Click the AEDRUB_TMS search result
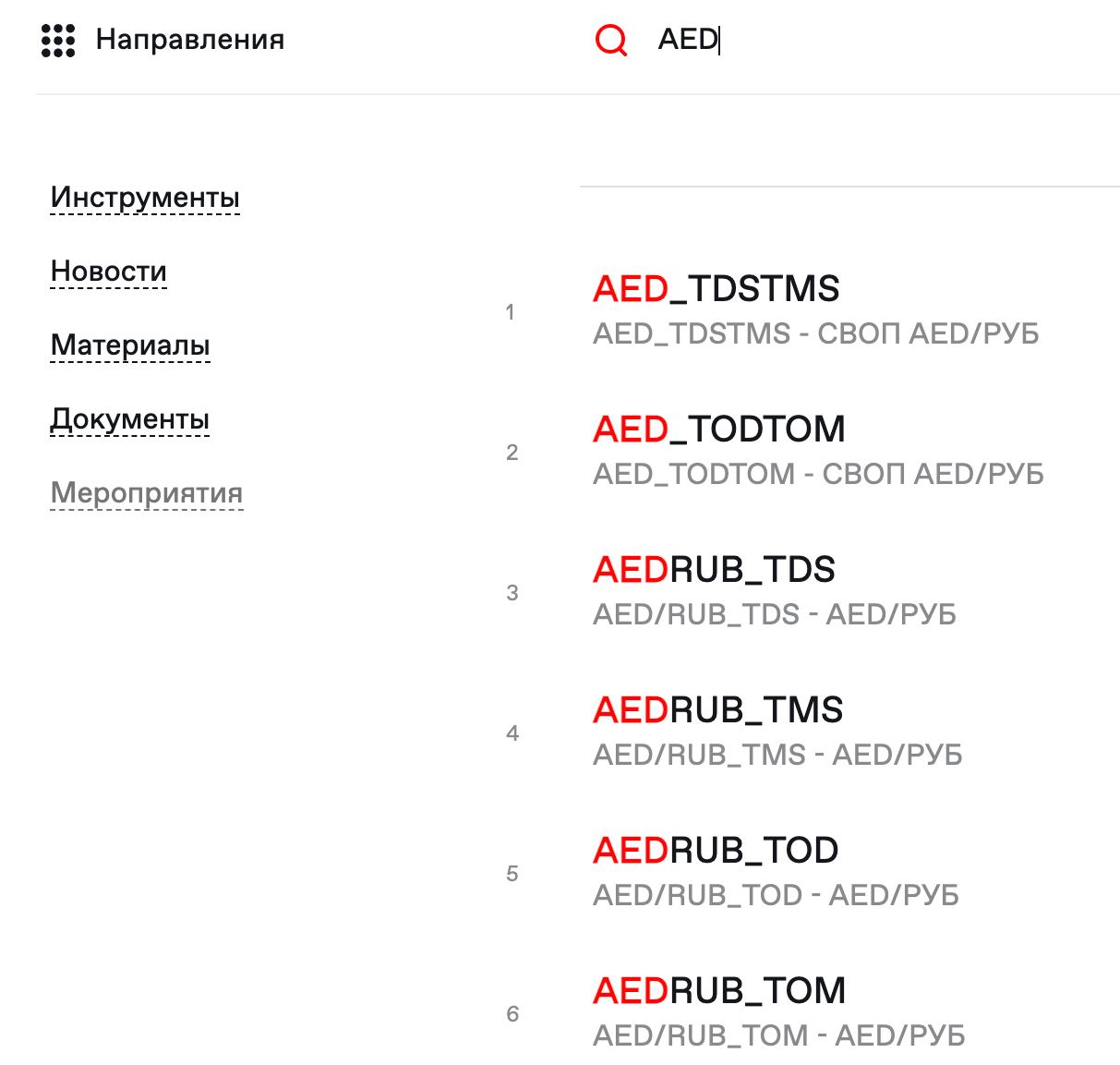Viewport: 1120px width, 1065px height. [718, 709]
